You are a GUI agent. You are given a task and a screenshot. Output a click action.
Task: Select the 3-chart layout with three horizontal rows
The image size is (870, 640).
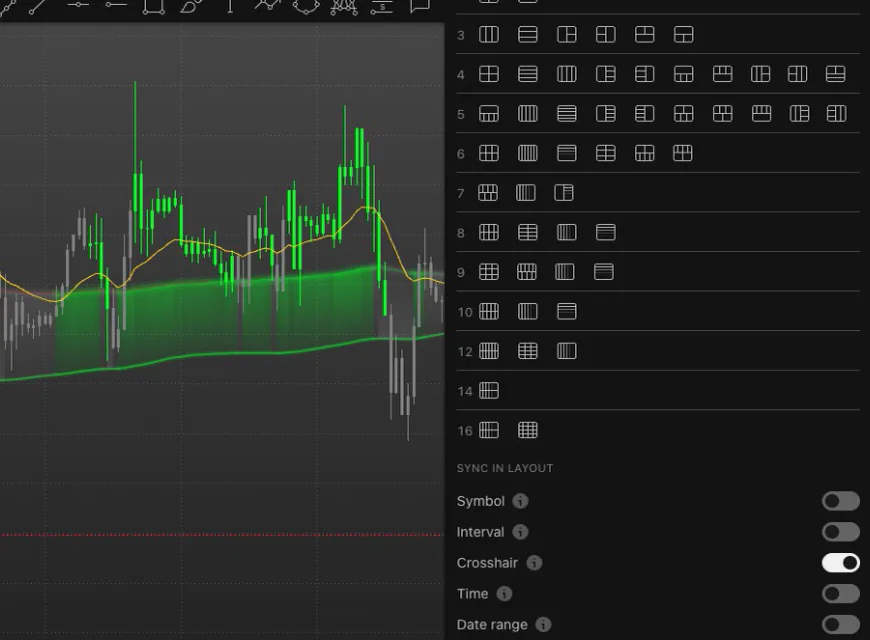pyautogui.click(x=528, y=34)
